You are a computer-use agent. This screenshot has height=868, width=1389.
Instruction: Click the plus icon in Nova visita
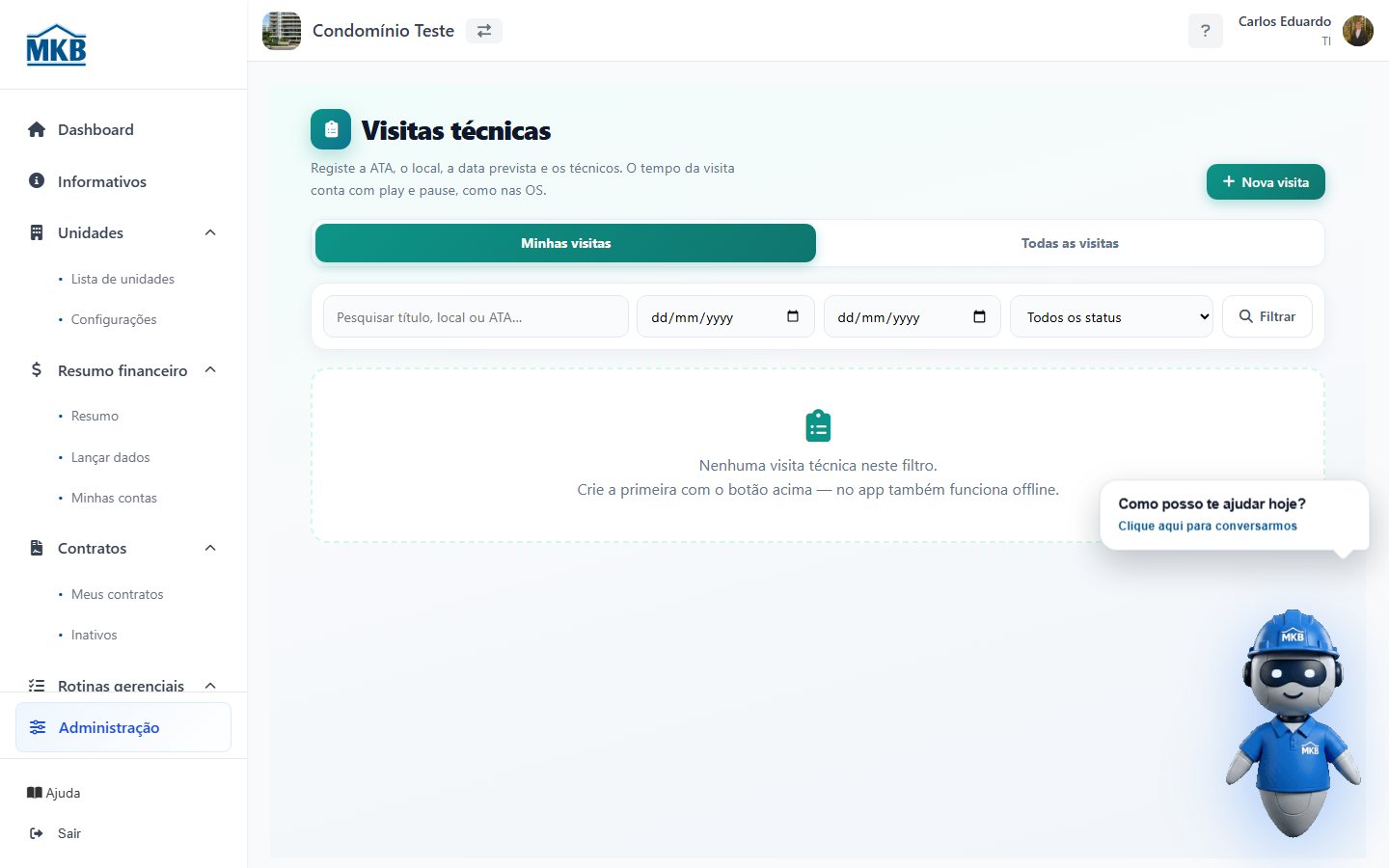[1229, 181]
